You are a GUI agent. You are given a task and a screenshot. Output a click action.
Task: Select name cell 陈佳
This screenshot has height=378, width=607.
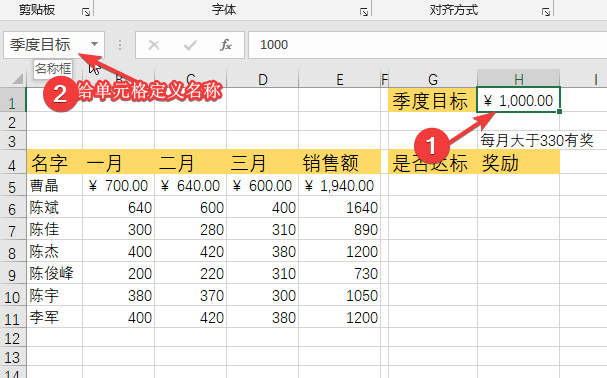(55, 229)
